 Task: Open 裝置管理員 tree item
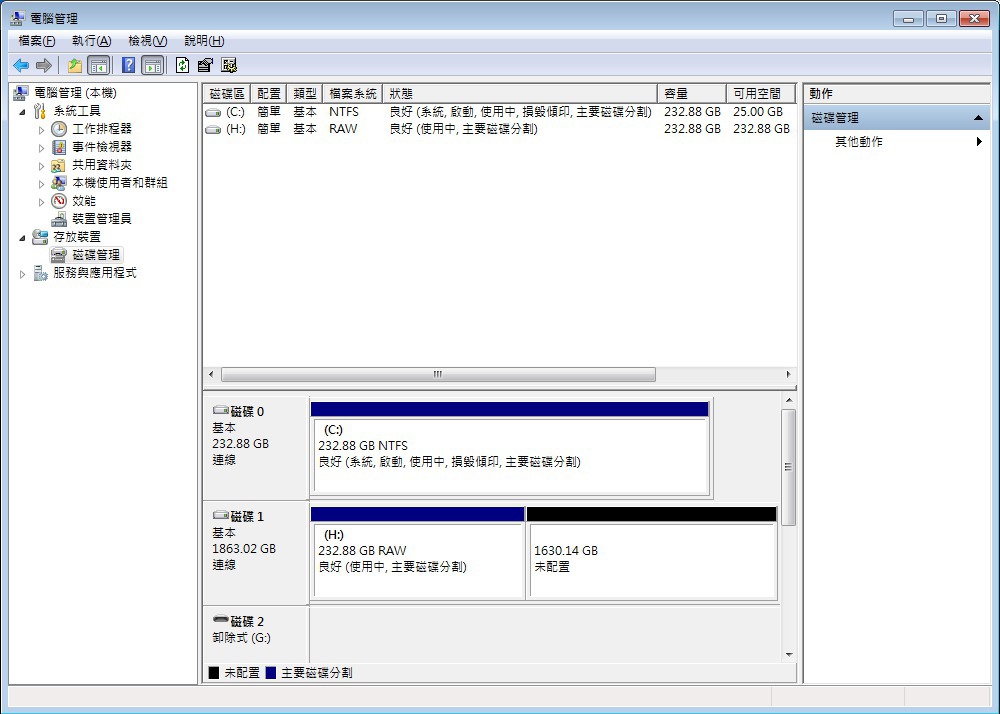pos(102,219)
